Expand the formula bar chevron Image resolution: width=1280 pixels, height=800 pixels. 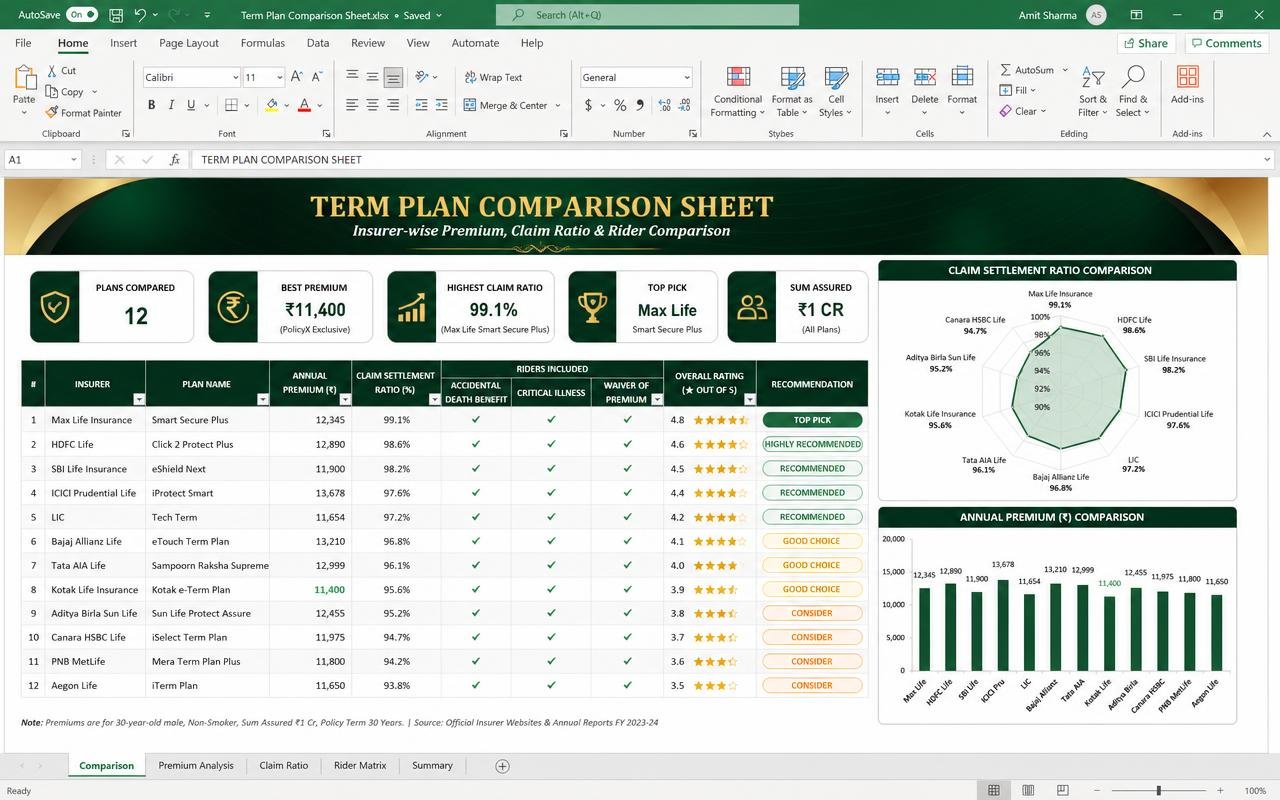pyautogui.click(x=1267, y=159)
